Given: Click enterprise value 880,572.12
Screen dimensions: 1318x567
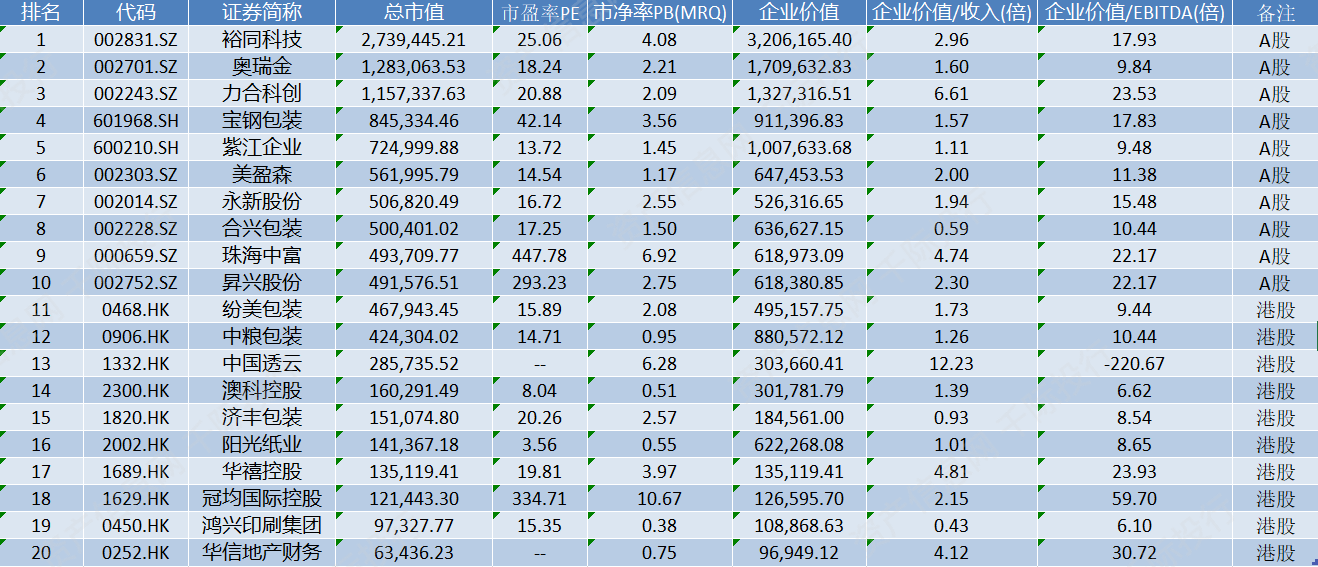Looking at the screenshot, I should pyautogui.click(x=801, y=337).
